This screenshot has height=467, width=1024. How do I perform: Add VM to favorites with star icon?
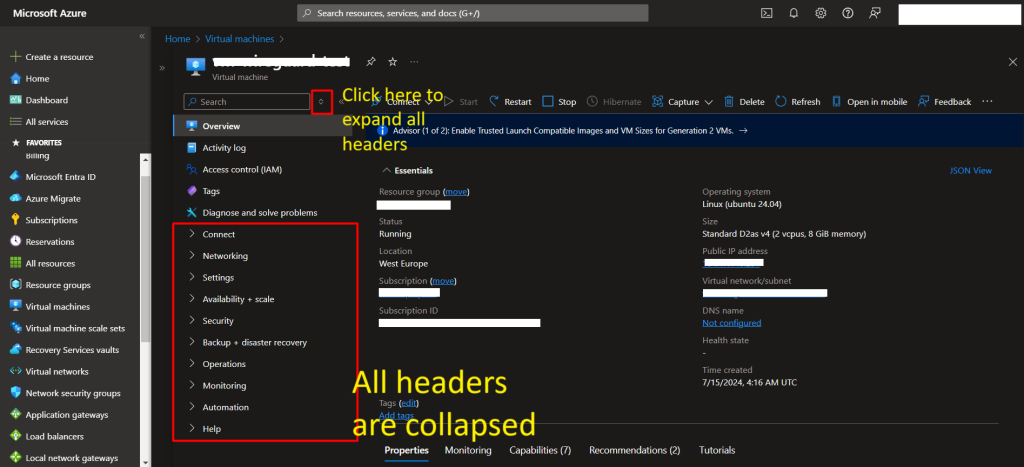point(393,62)
